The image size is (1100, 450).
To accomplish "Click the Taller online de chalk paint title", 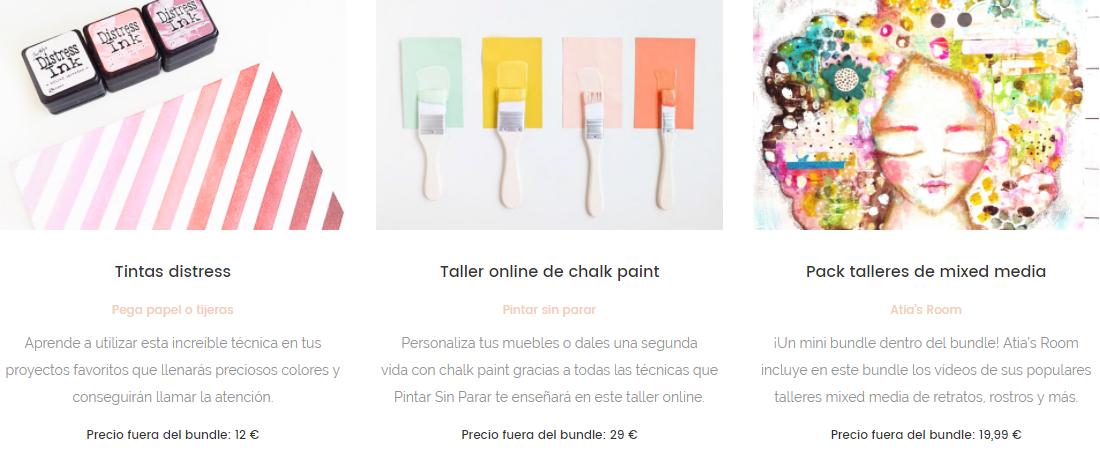I will [549, 271].
